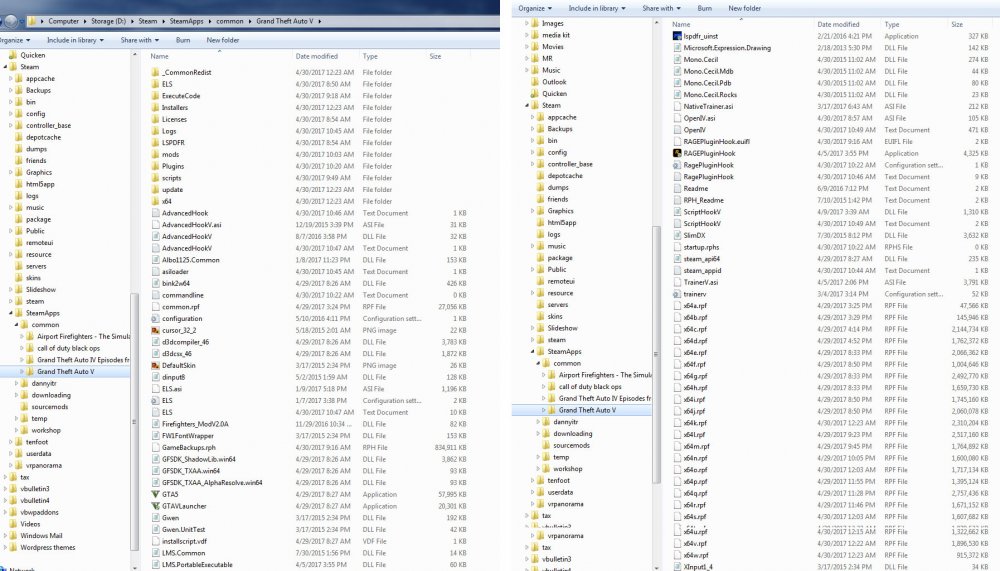Open the mods folder icon
Viewport: 1000px width, 571px height.
tap(155, 154)
